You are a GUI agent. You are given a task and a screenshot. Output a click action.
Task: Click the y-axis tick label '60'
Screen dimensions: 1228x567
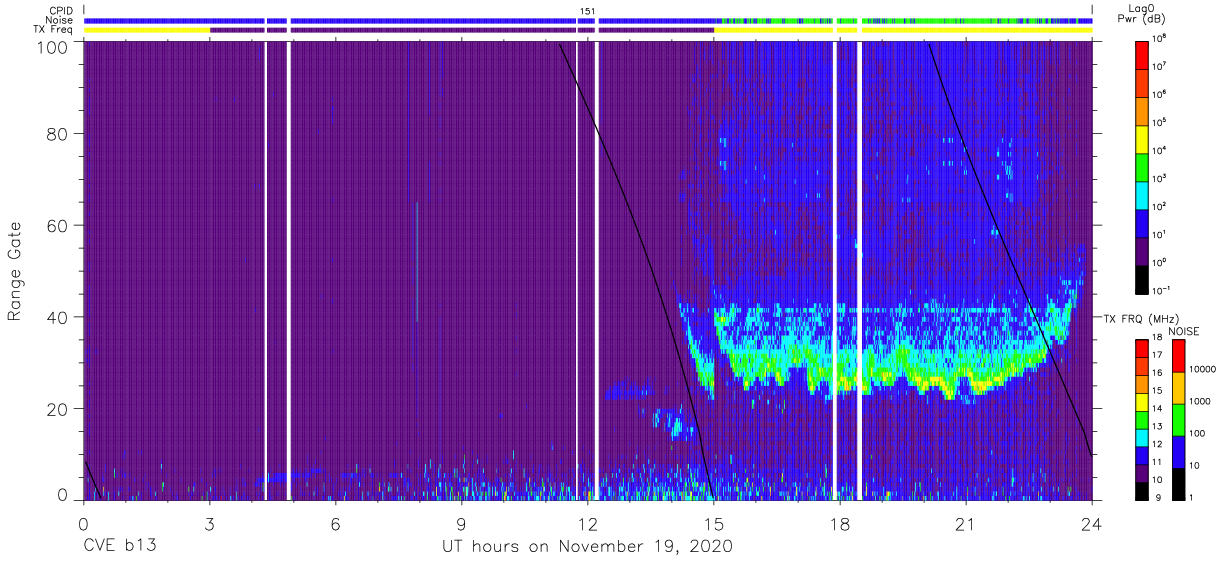tap(60, 226)
